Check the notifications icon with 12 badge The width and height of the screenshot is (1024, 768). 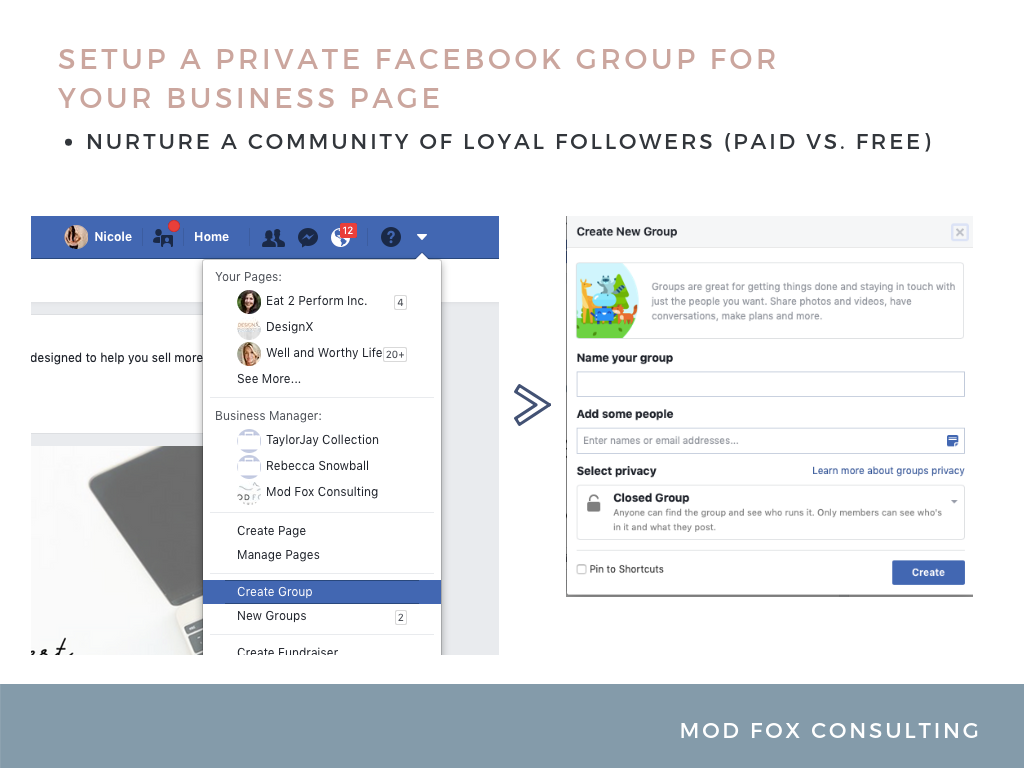click(342, 237)
